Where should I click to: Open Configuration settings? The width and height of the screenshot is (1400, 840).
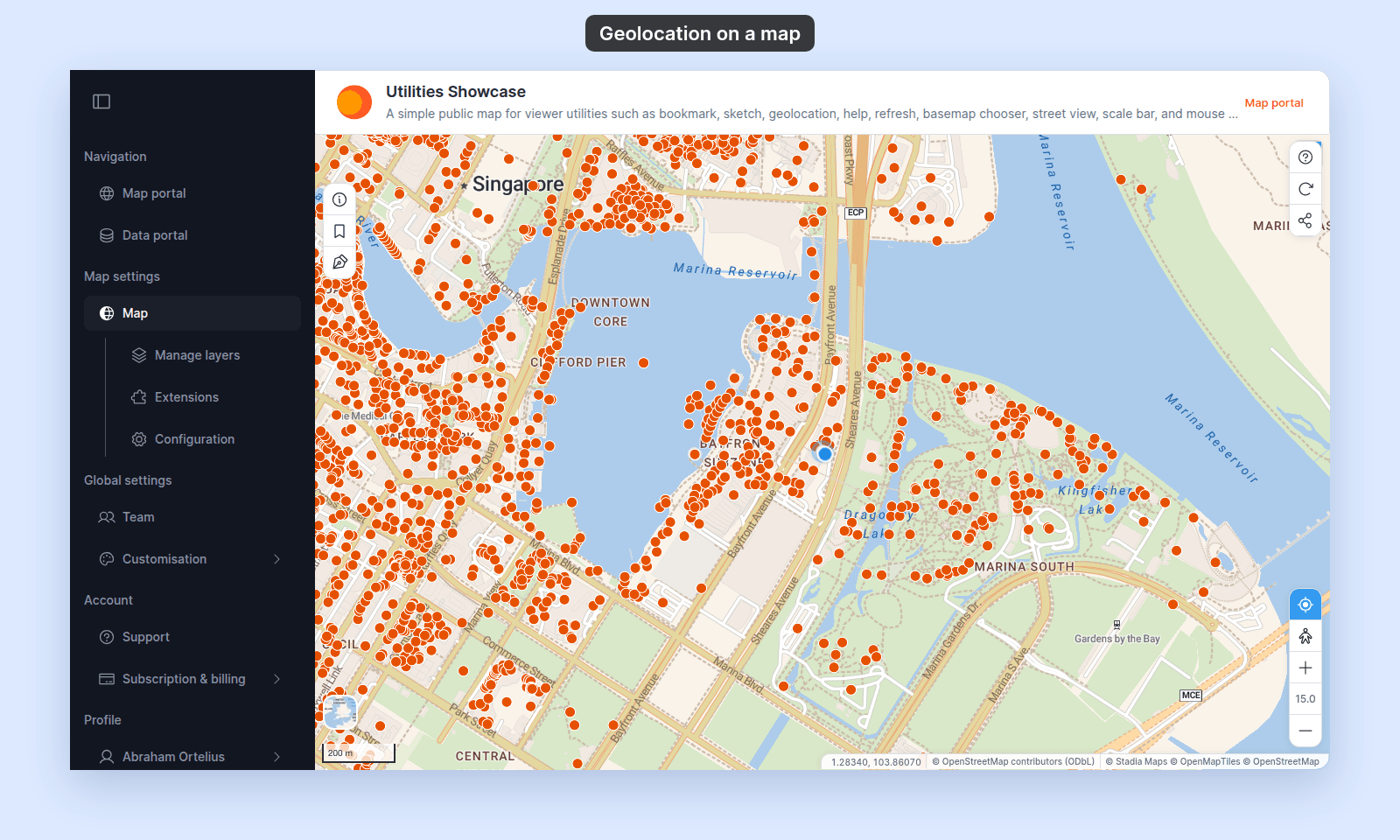[208, 439]
